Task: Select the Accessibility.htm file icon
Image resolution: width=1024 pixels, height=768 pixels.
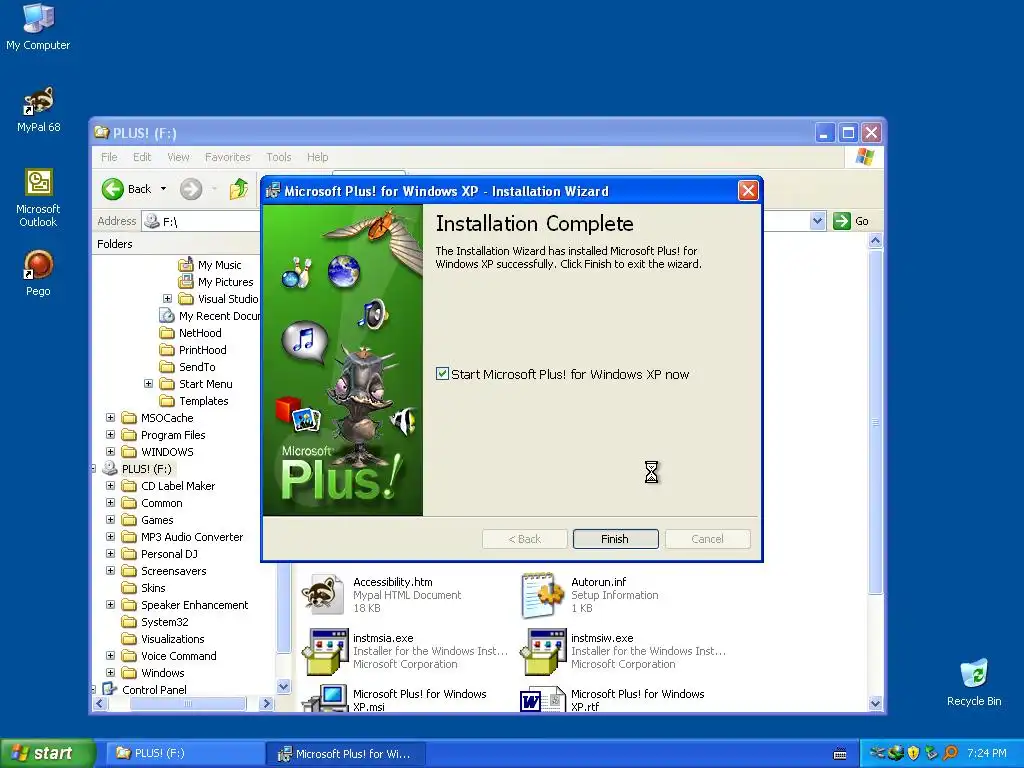Action: (323, 594)
